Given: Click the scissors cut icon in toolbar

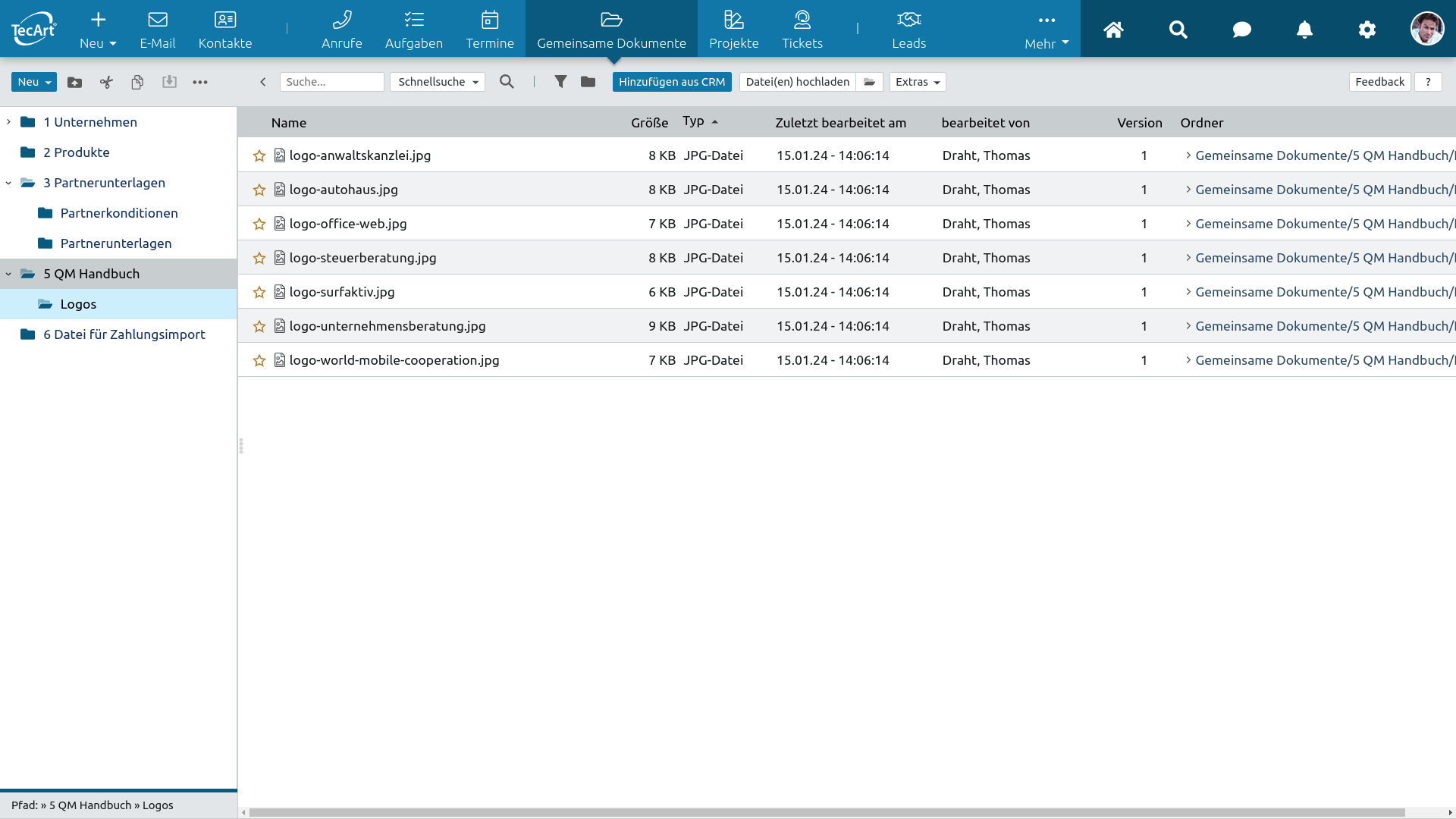Looking at the screenshot, I should tap(106, 82).
